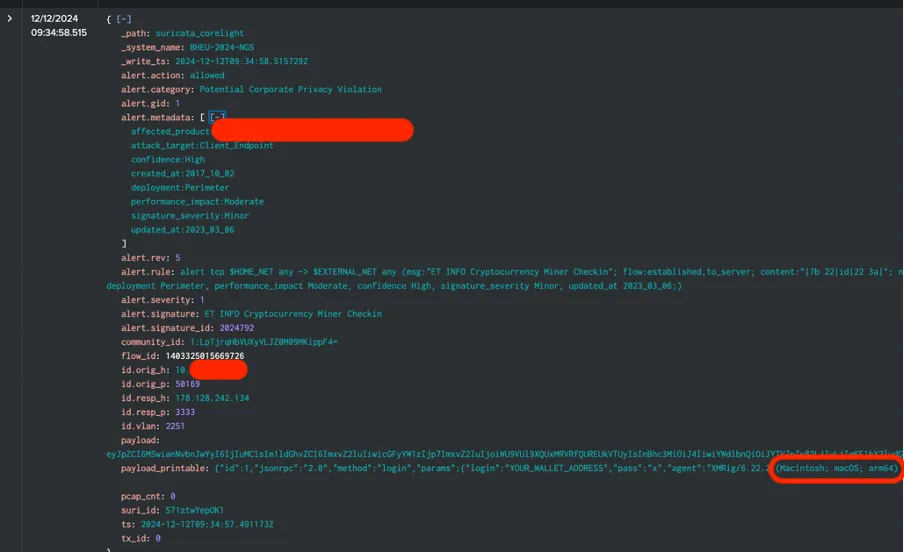Click the flow_id value 1403325015669726
Image resolution: width=904 pixels, height=552 pixels.
198,355
